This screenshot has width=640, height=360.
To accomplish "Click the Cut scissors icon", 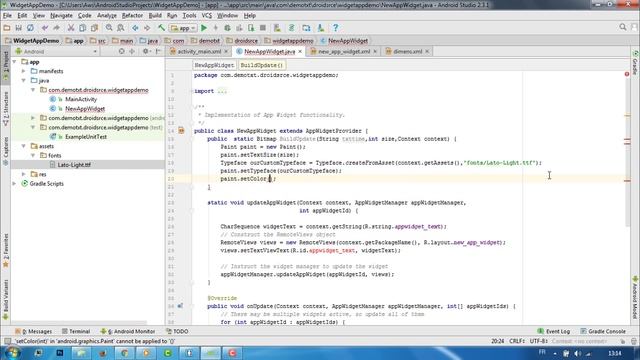I will (x=71, y=28).
